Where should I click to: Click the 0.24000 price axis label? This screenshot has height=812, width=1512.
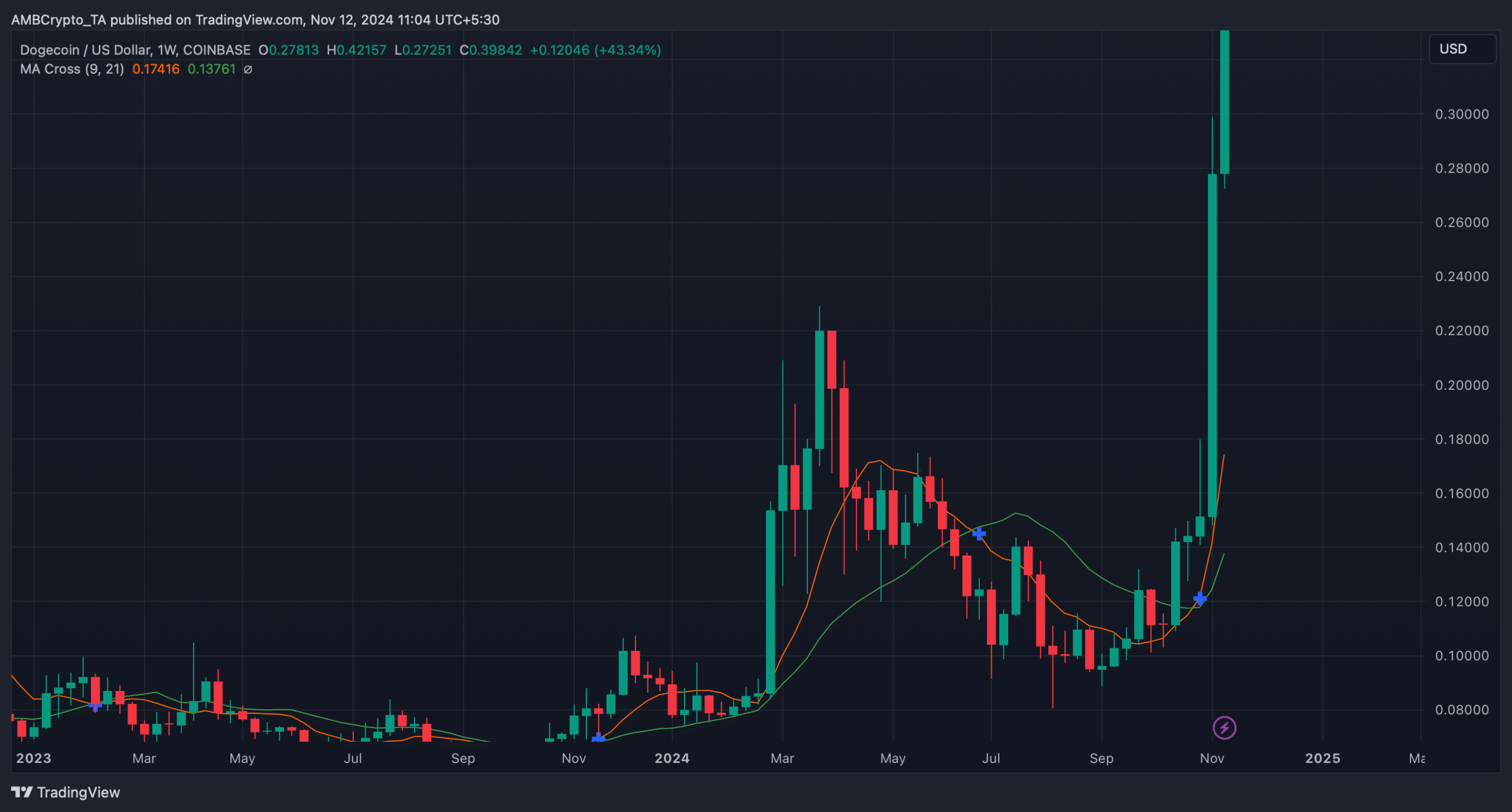coord(1462,276)
